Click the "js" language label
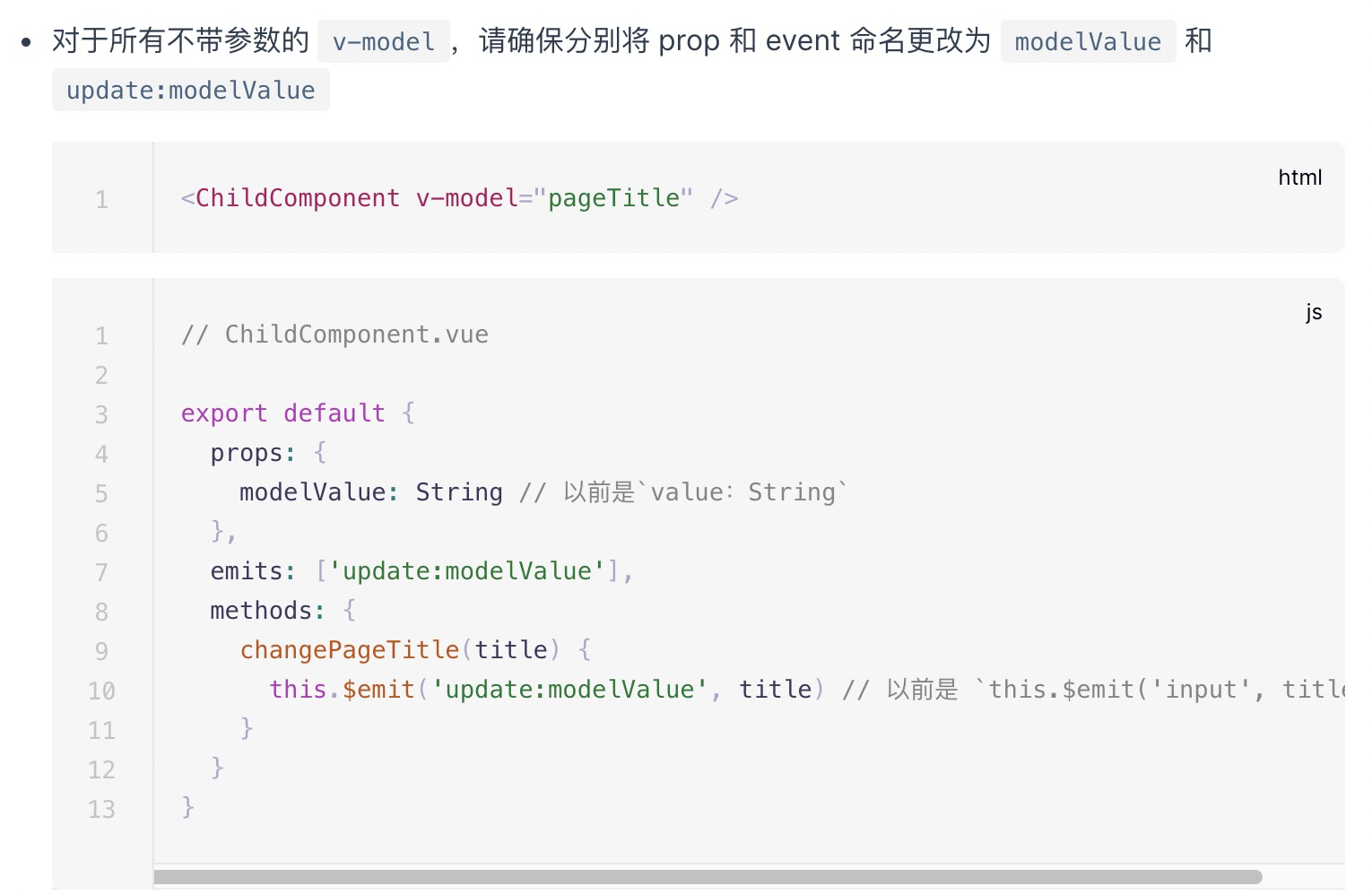The height and width of the screenshot is (895, 1372). (1313, 312)
